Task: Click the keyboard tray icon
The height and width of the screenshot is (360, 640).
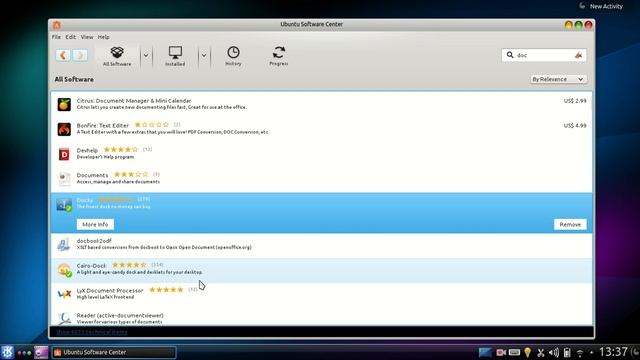Action: point(514,352)
